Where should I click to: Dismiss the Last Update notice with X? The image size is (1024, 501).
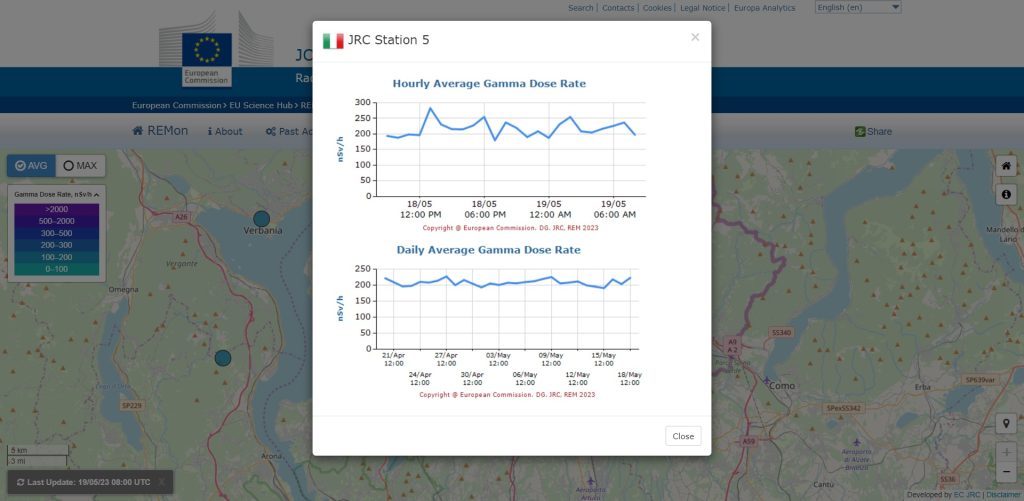[161, 482]
